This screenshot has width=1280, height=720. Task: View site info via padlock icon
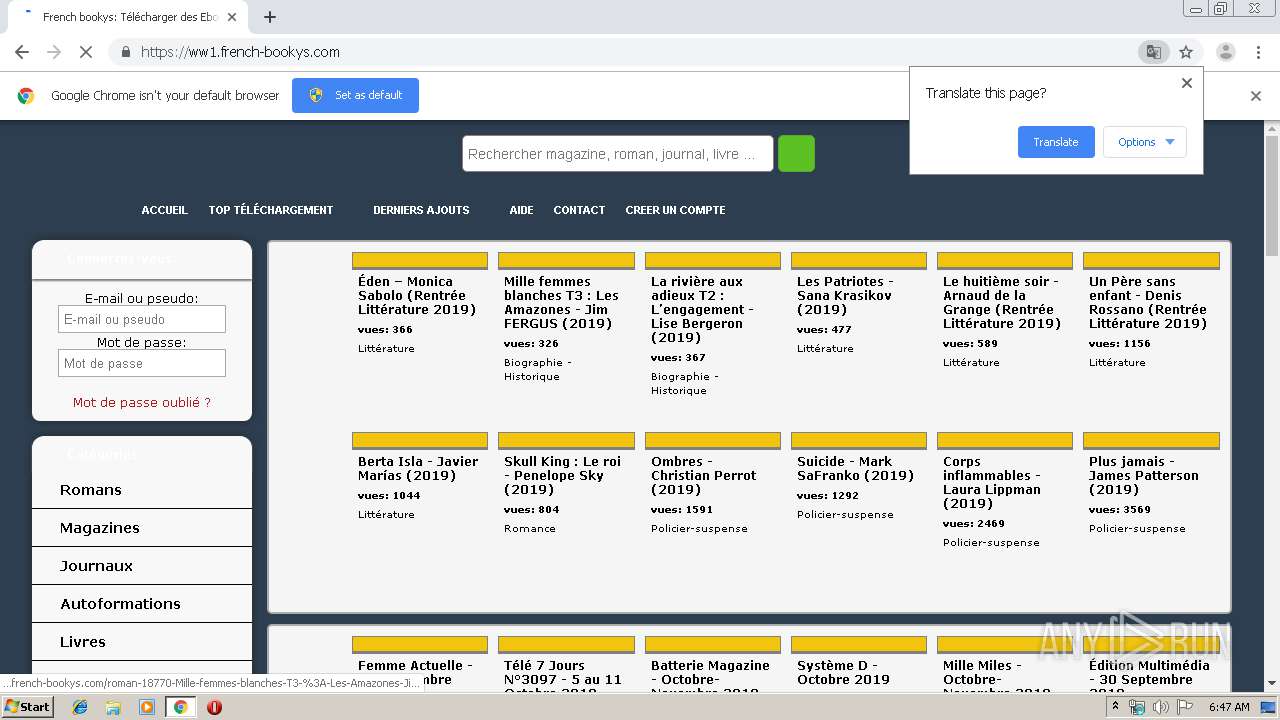(x=124, y=52)
